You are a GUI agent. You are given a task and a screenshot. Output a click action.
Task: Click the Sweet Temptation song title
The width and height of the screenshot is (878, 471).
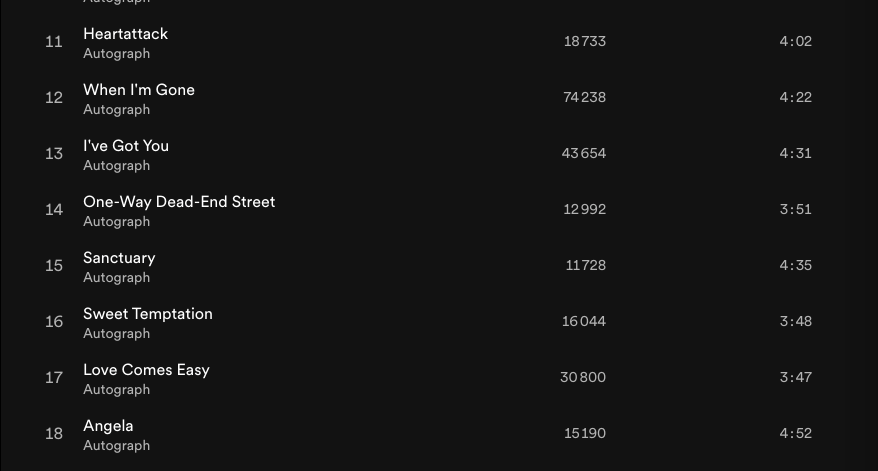[x=148, y=314]
